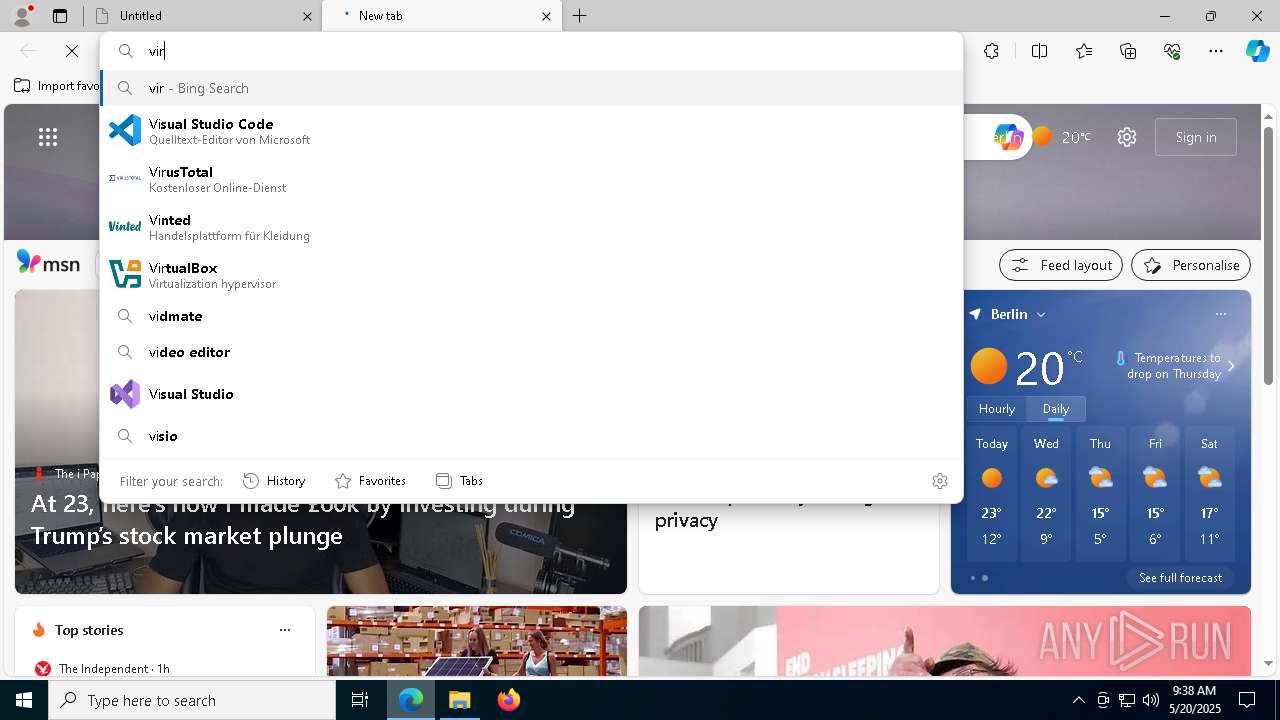Open the tab actions menu icon
The image size is (1280, 720).
pos(60,16)
